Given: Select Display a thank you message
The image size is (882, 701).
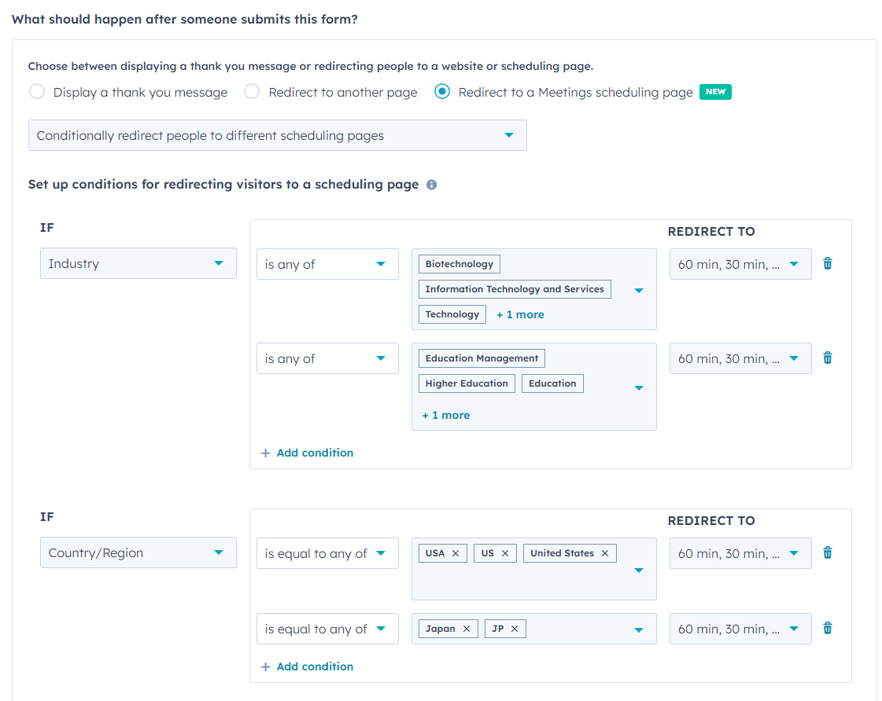Looking at the screenshot, I should point(37,92).
